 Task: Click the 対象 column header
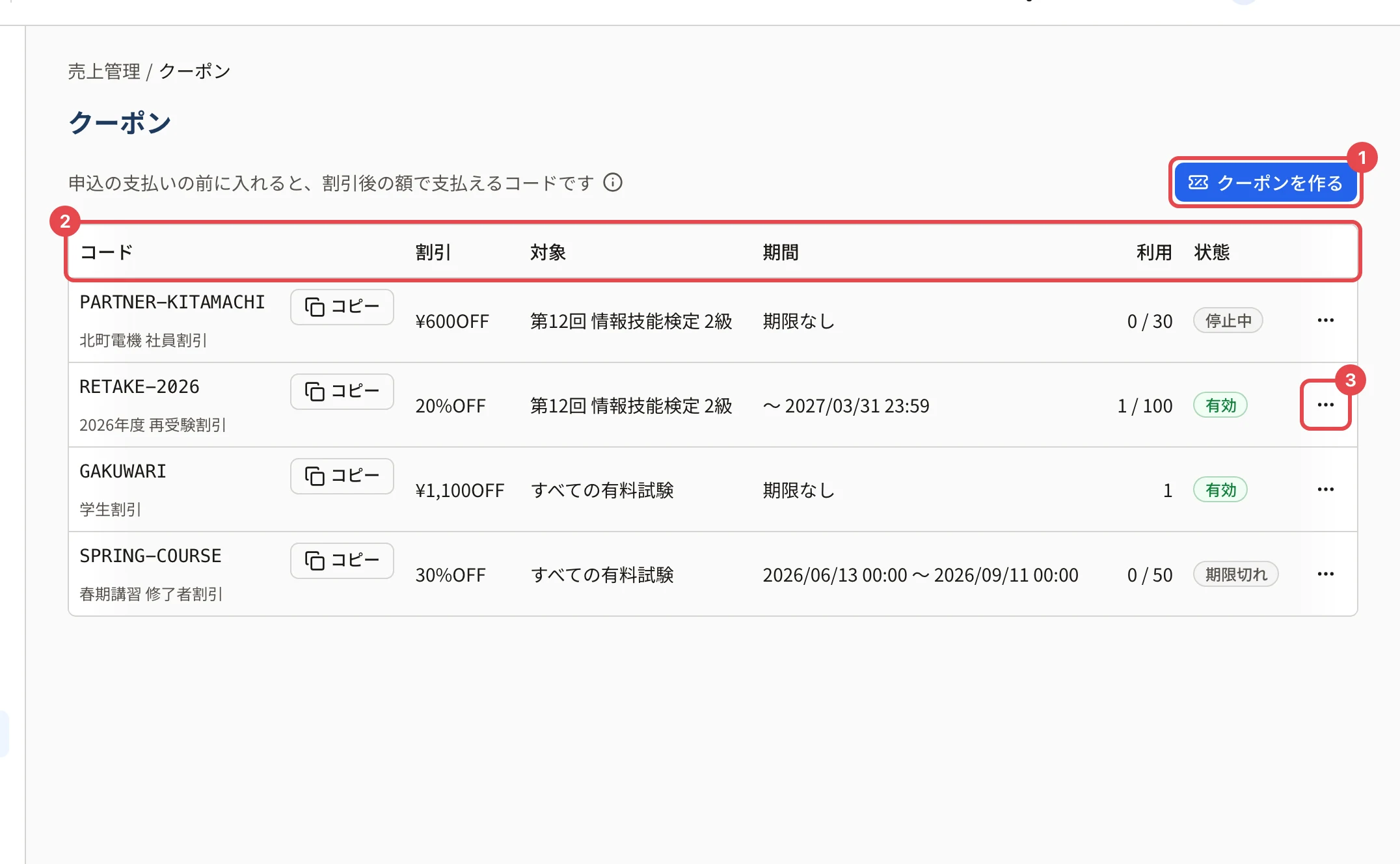[x=548, y=252]
